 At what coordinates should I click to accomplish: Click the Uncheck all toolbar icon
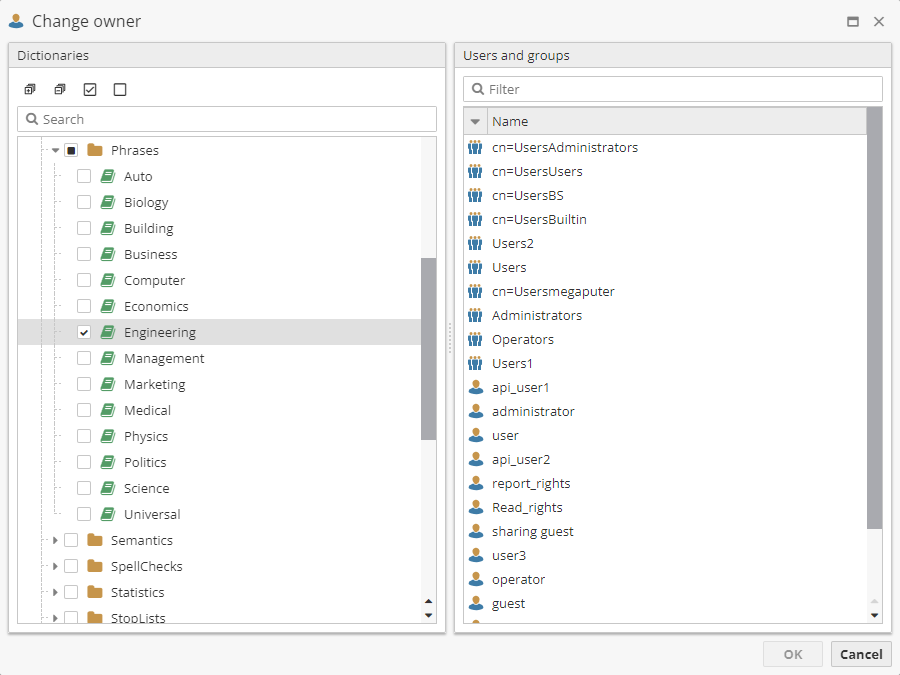[120, 90]
